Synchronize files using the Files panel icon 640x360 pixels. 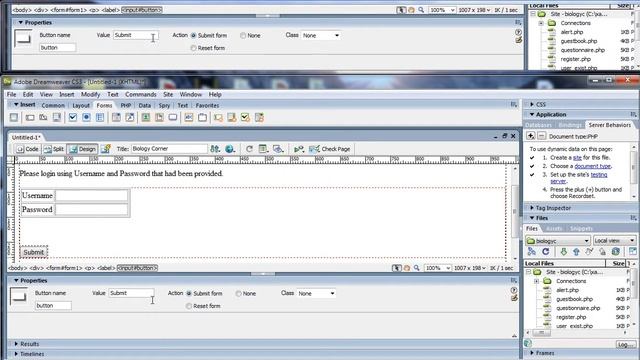616,251
